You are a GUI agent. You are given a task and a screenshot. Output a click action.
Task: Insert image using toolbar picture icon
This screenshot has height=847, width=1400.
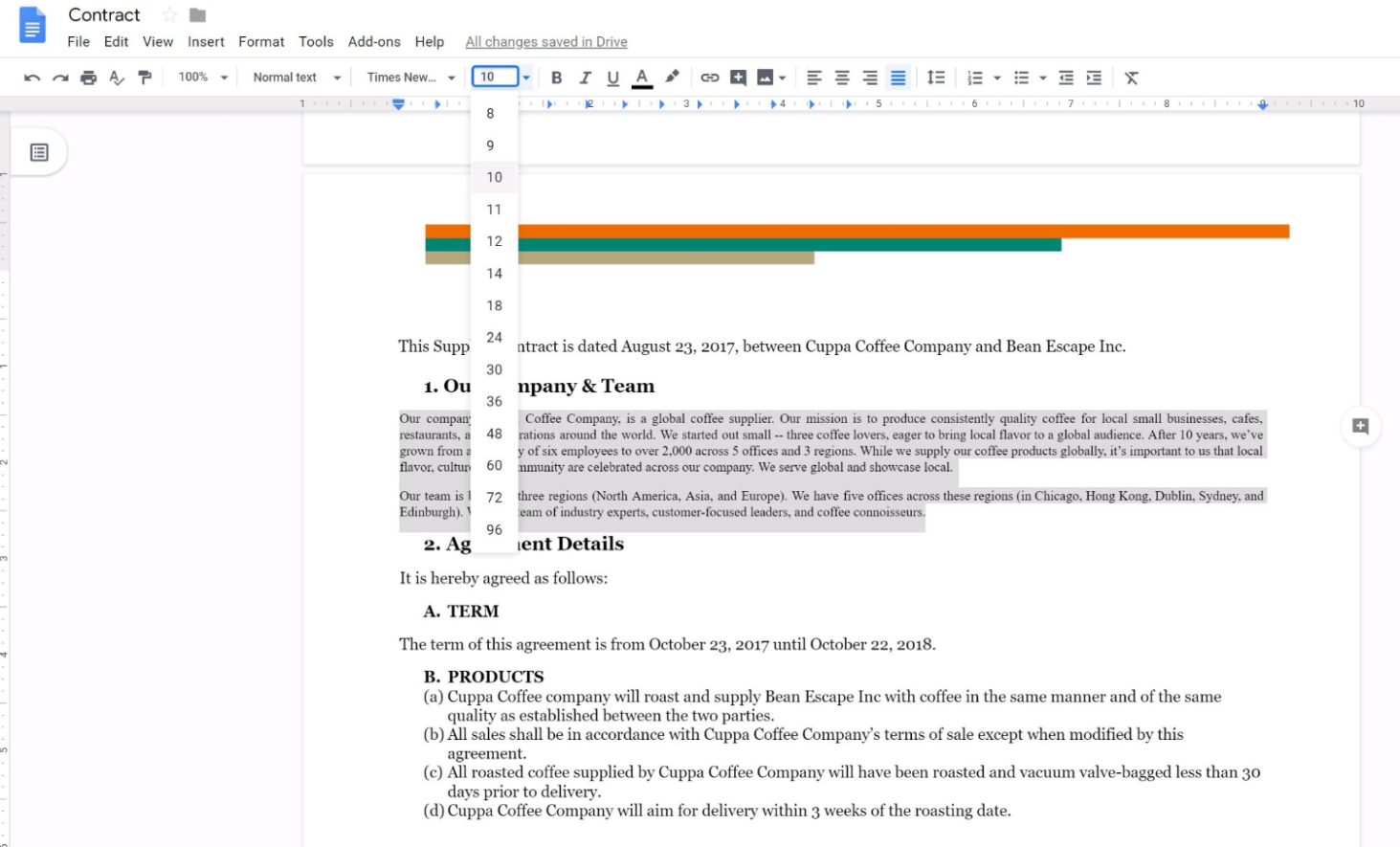(x=765, y=78)
